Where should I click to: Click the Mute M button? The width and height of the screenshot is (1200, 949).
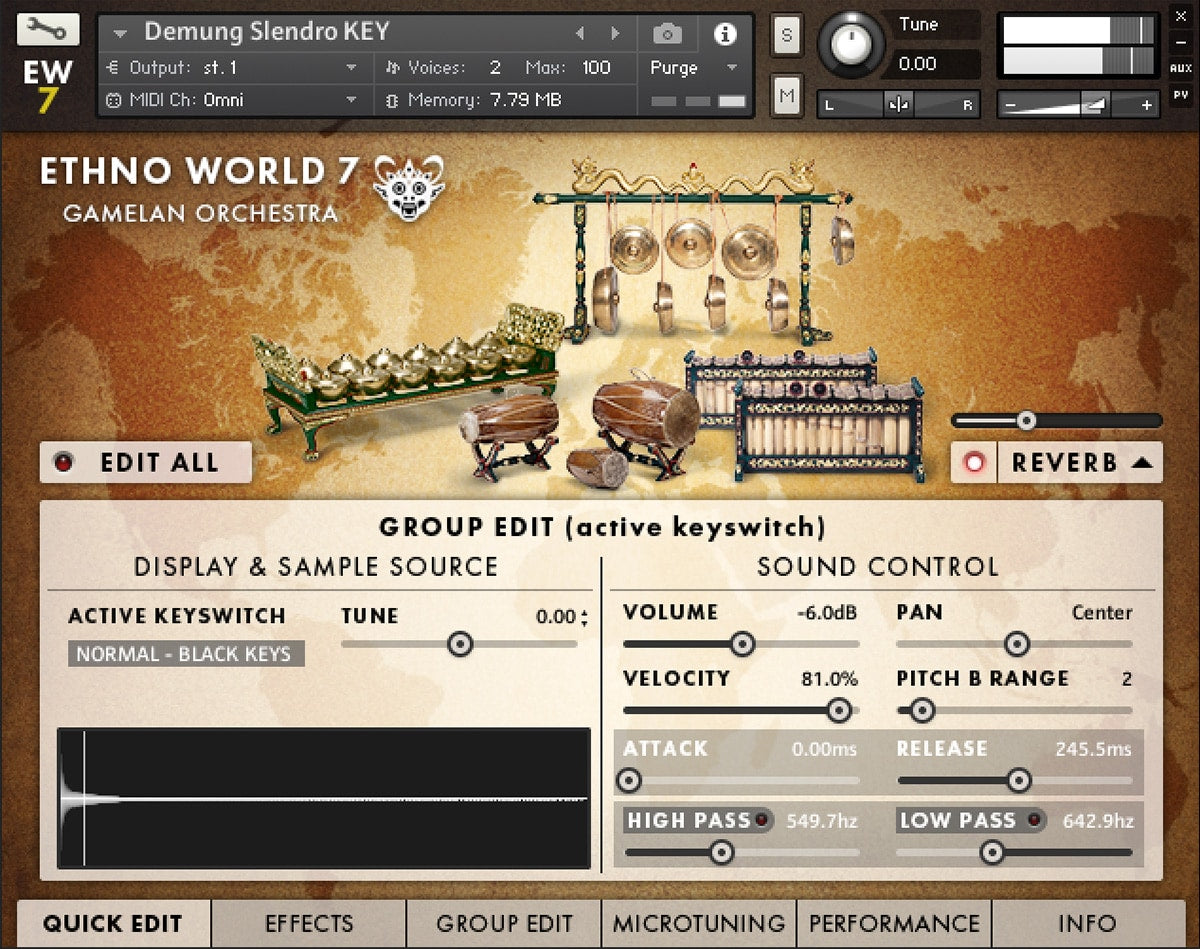786,96
